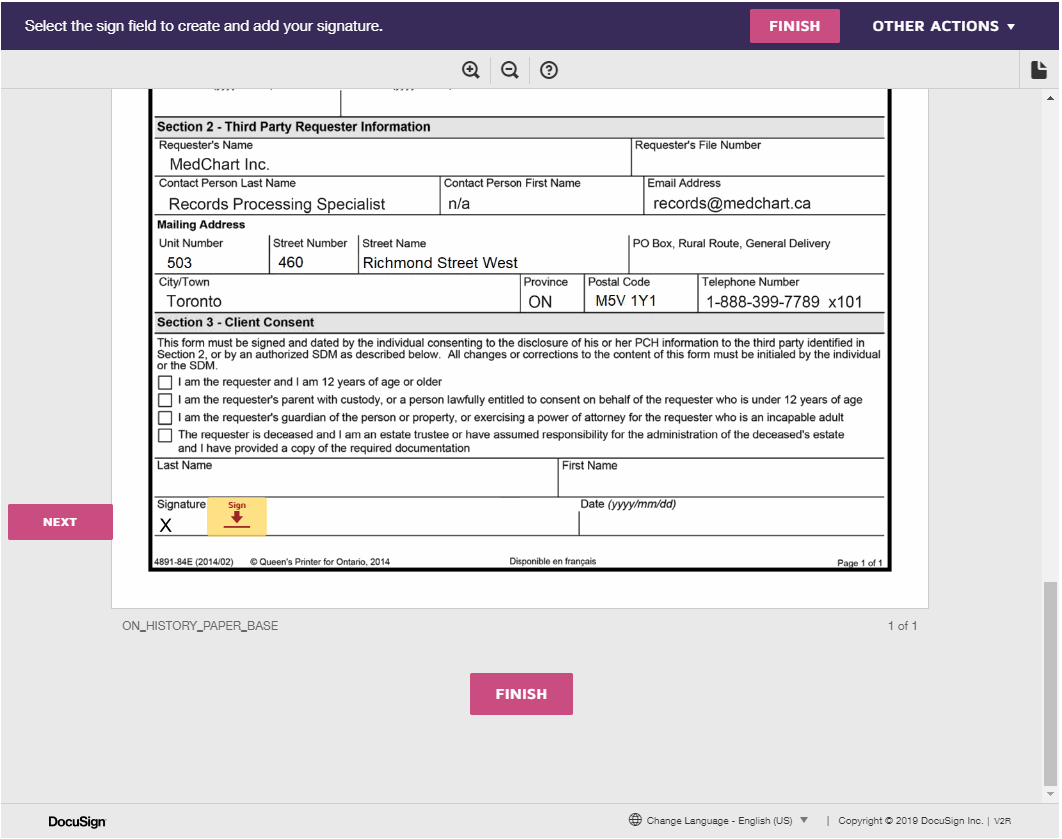Check the requester is deceased checkbox
Image resolution: width=1062 pixels, height=839 pixels.
click(x=165, y=435)
